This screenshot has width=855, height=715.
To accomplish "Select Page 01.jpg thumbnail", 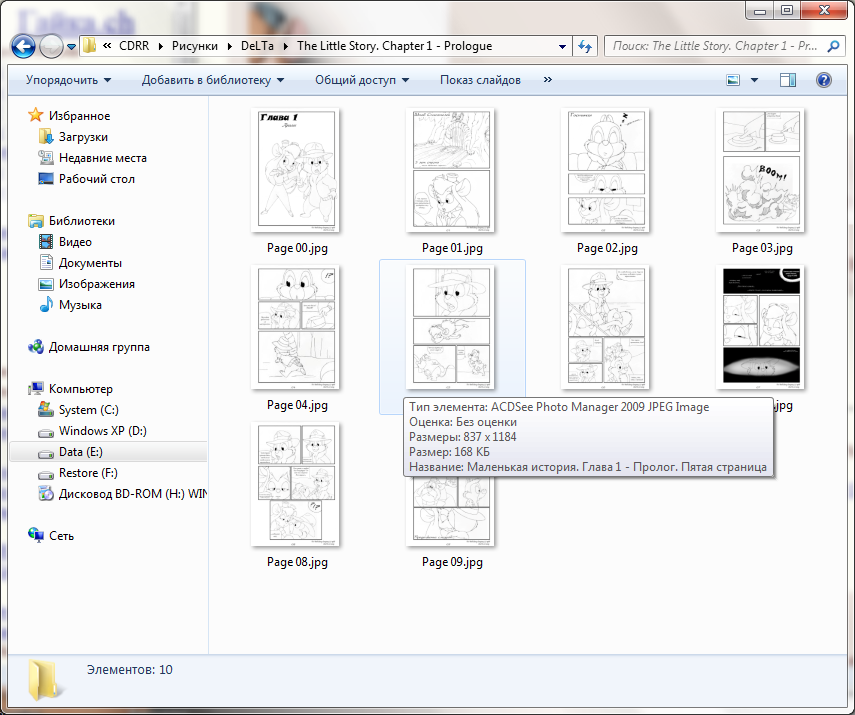I will [x=451, y=170].
